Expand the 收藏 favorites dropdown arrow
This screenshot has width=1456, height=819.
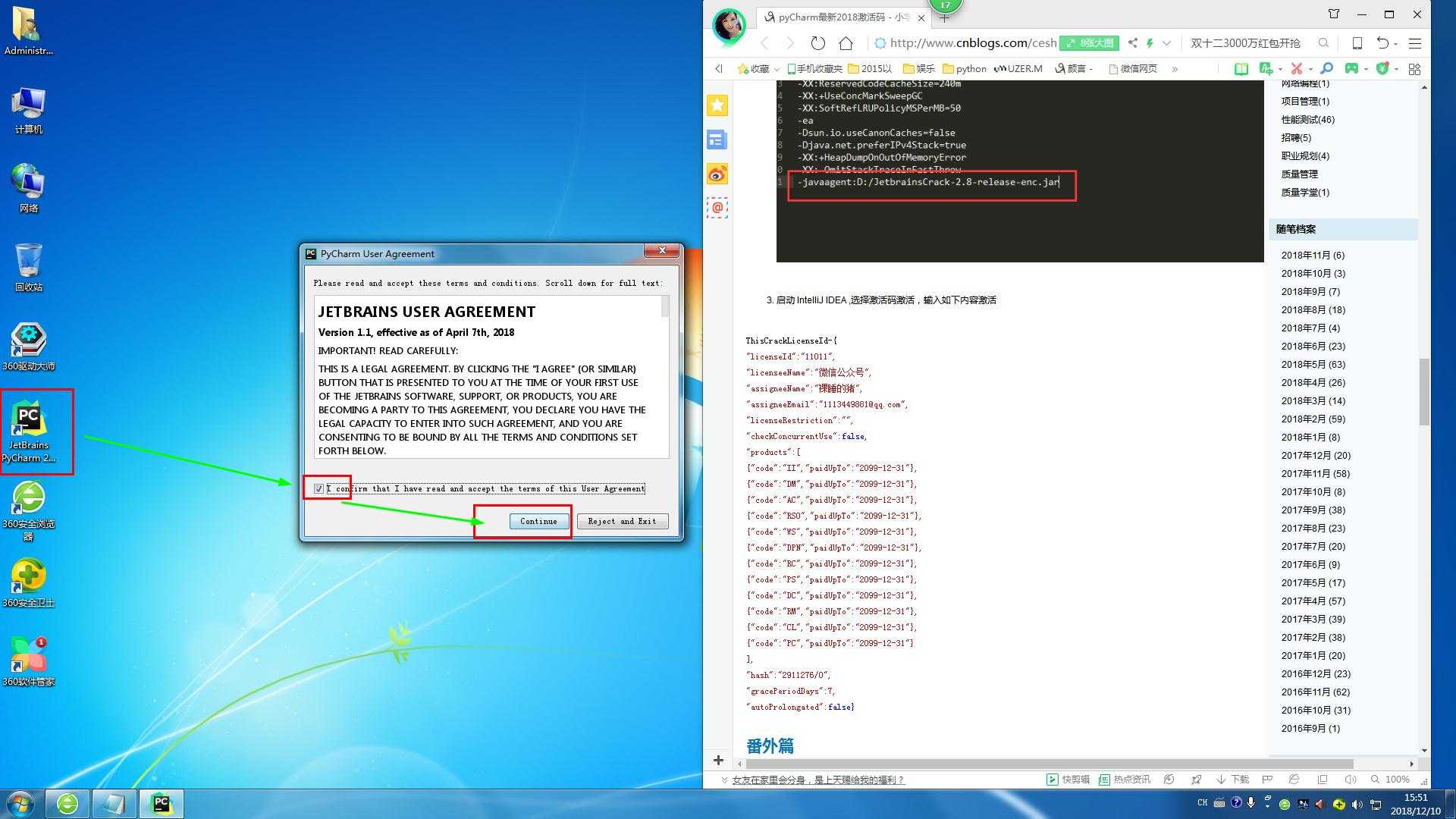(777, 69)
